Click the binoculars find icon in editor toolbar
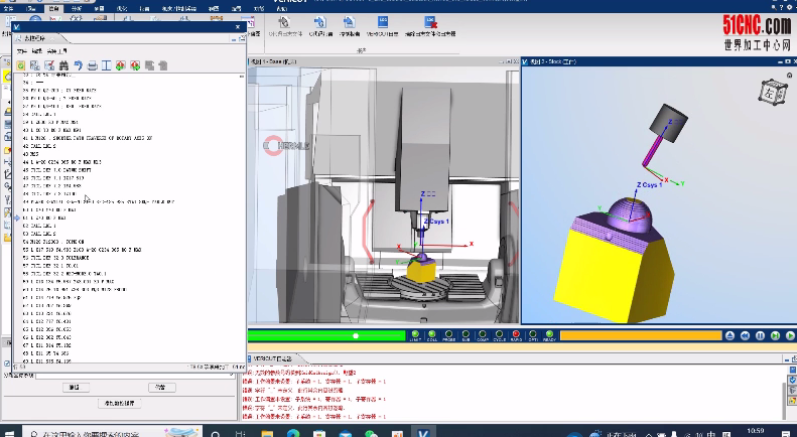Image resolution: width=797 pixels, height=437 pixels. 63,66
